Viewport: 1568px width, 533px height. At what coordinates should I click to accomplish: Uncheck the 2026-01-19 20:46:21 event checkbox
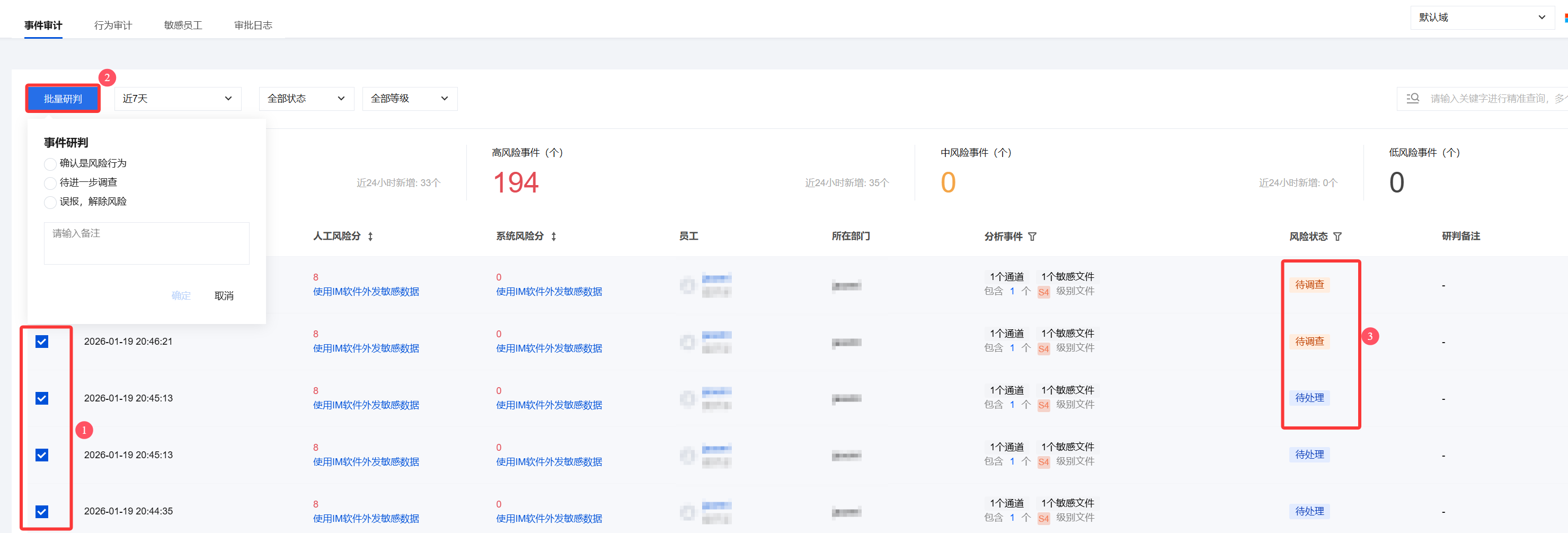click(42, 342)
